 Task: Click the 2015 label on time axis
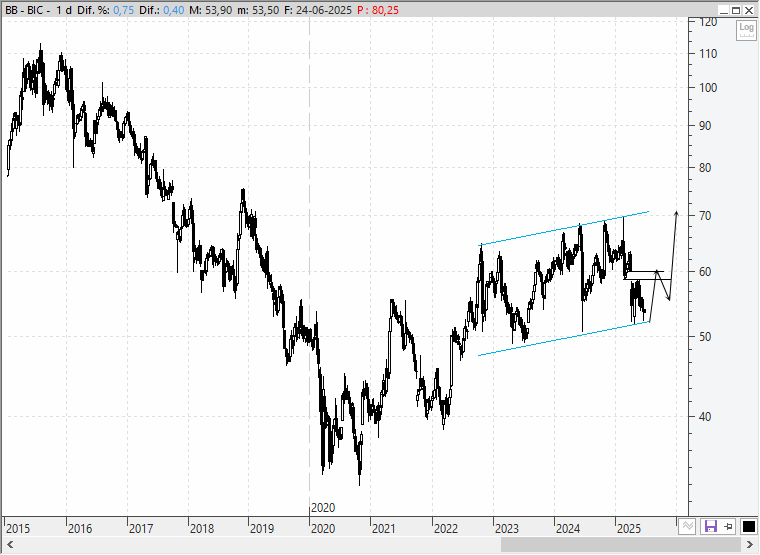[x=18, y=528]
